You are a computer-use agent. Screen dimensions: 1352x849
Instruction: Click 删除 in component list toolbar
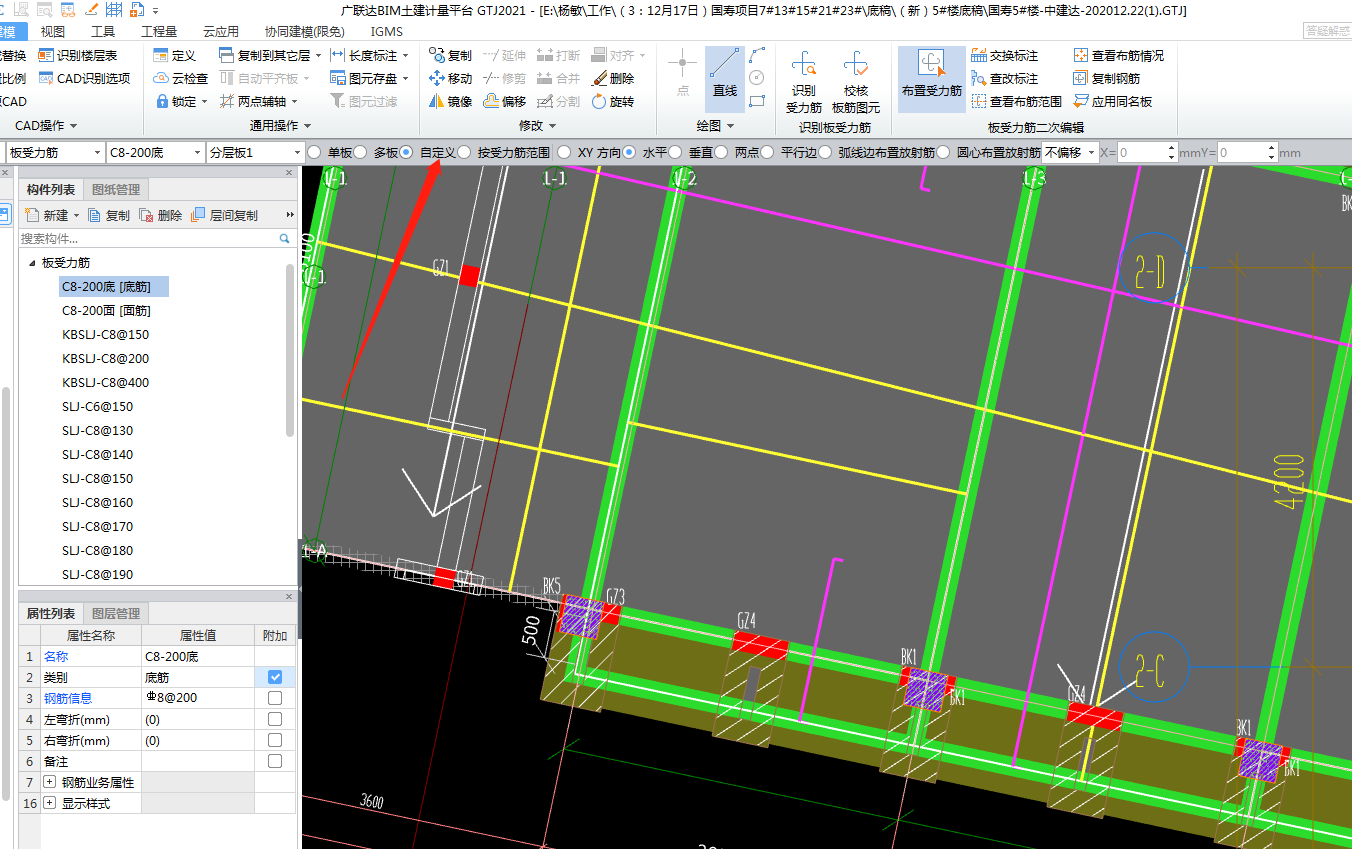click(161, 215)
